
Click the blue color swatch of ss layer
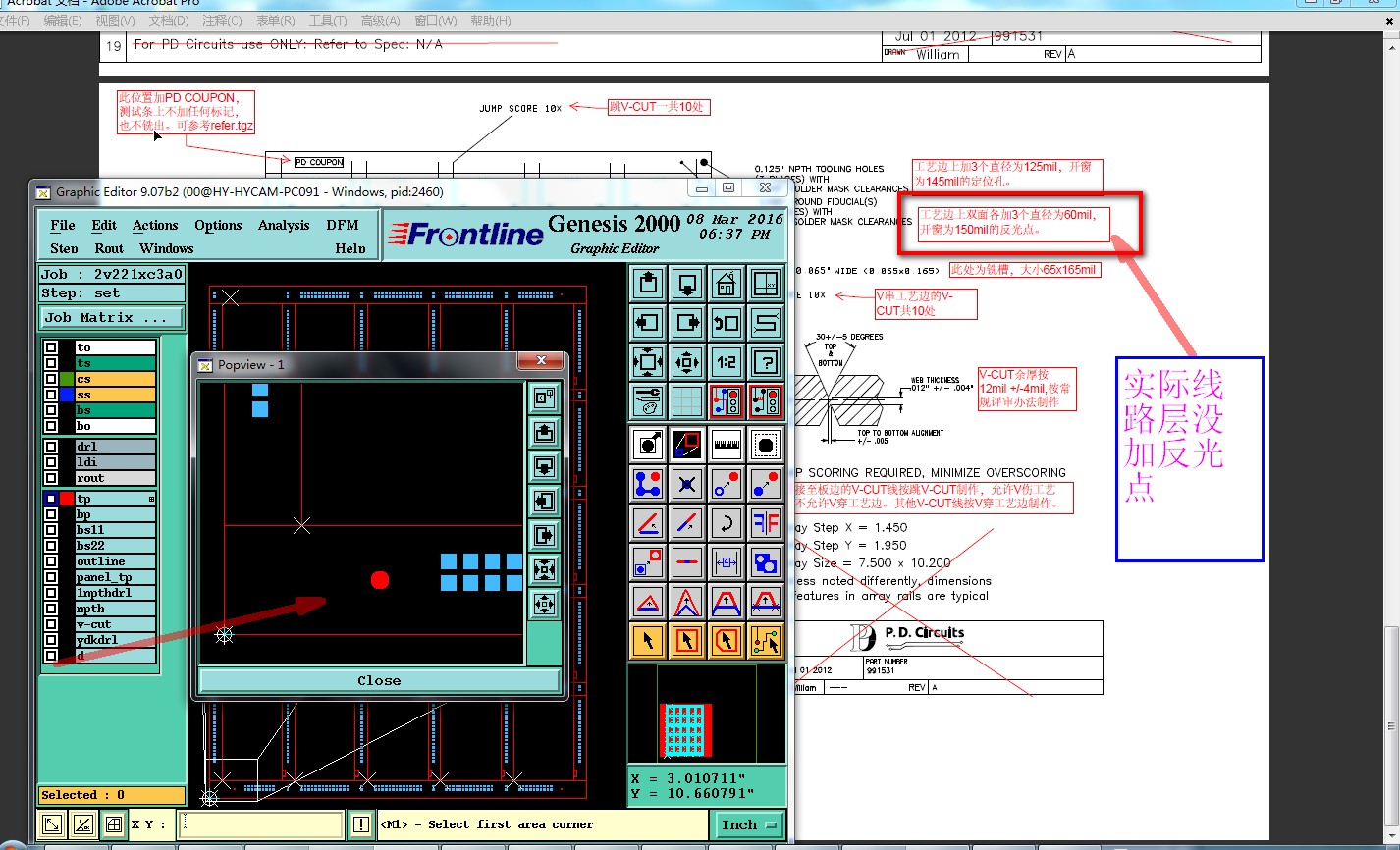pos(67,395)
